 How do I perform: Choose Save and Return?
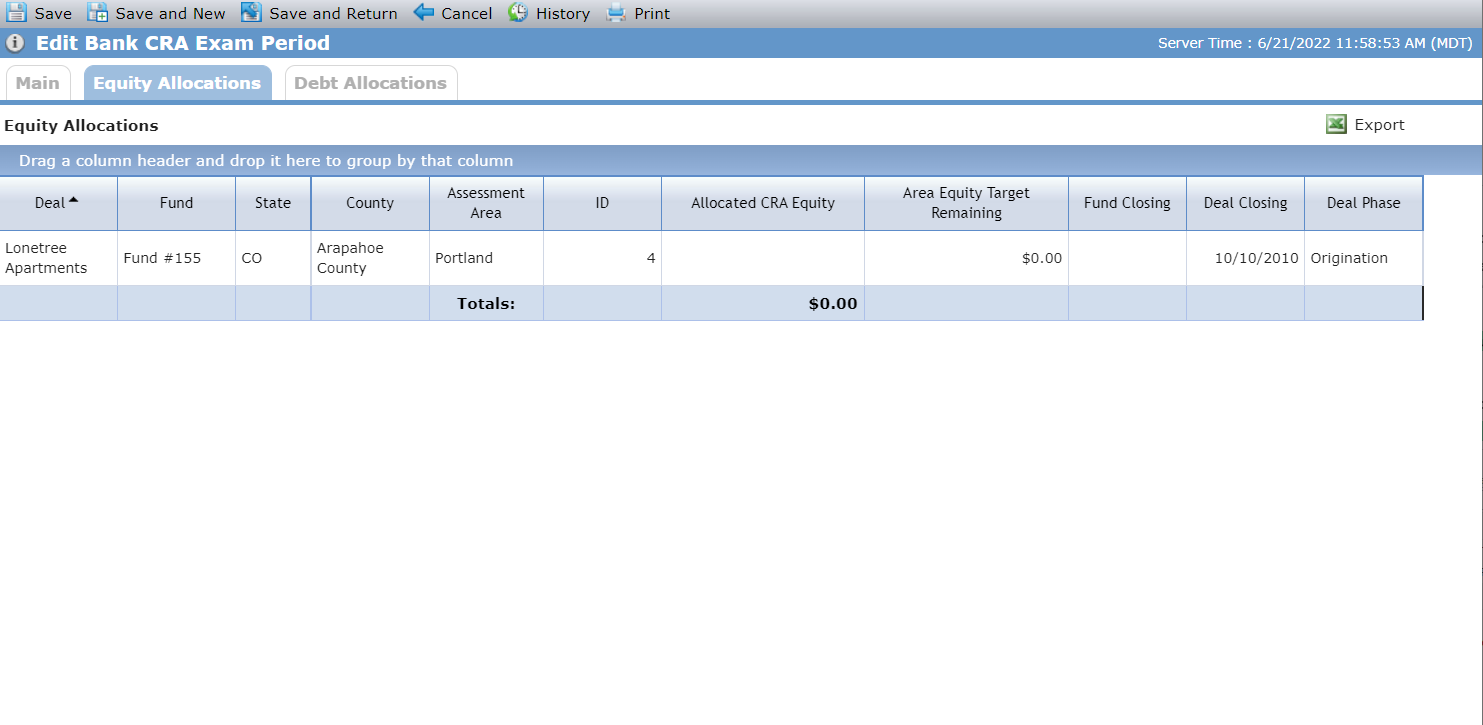pos(333,14)
